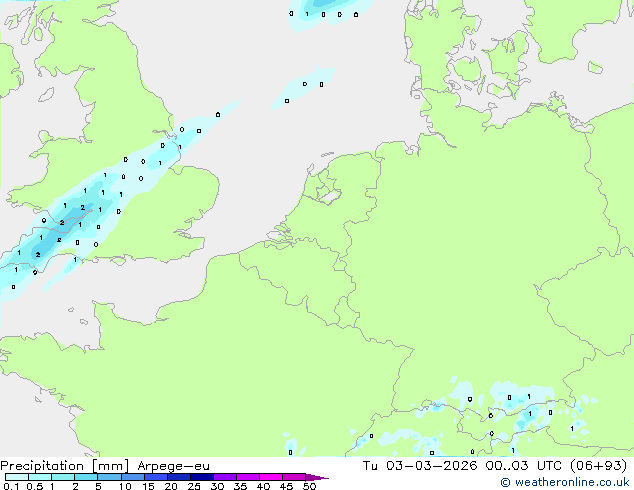Pick the 15 to 20 mm blue swatch

click(156, 477)
